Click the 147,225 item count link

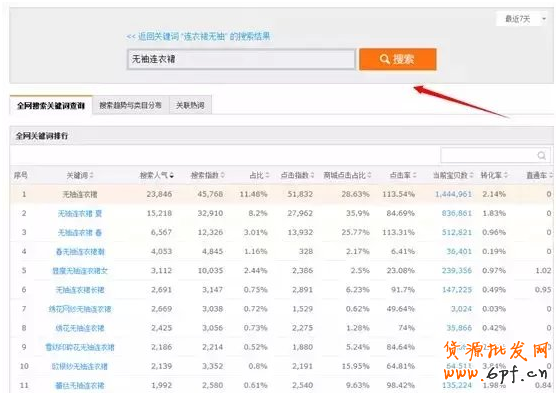457,290
